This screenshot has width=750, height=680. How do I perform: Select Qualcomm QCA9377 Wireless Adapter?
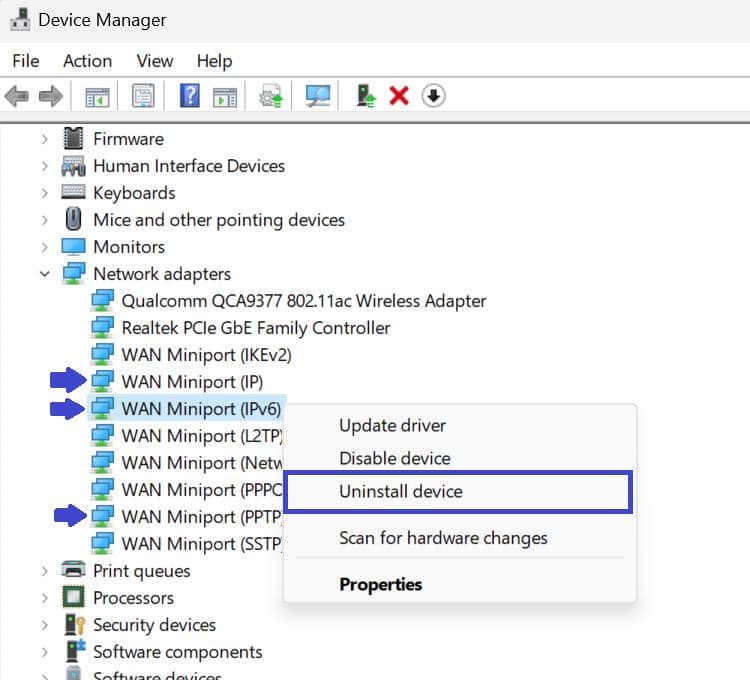(x=303, y=300)
